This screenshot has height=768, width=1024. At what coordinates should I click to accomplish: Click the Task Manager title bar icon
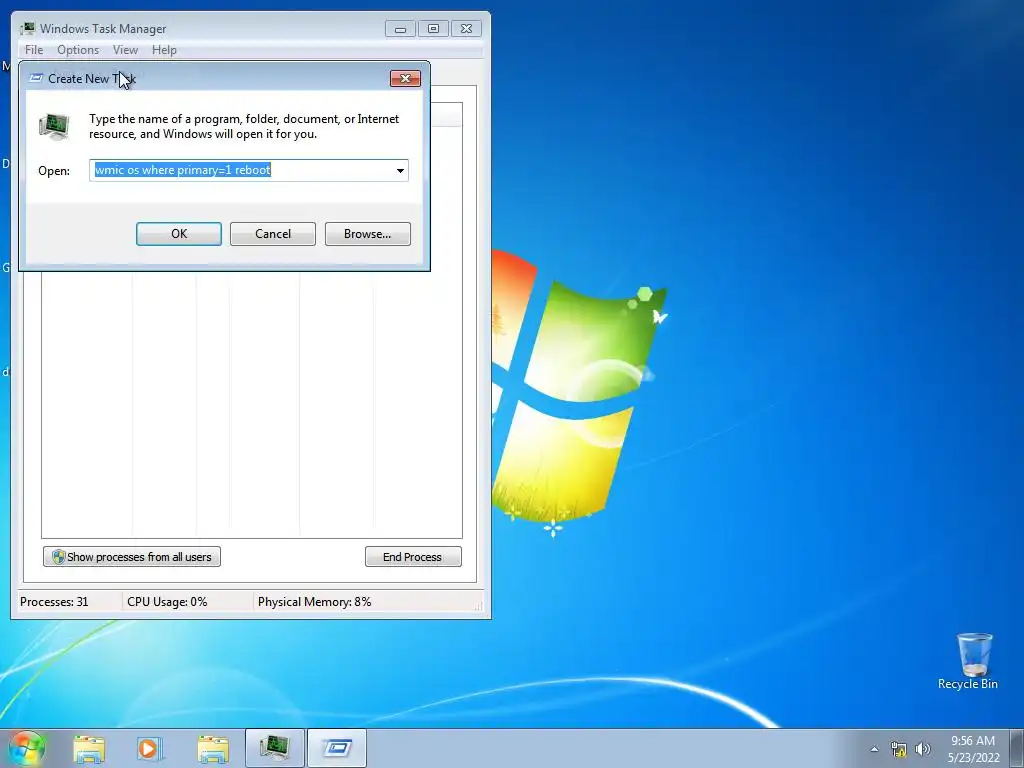click(x=27, y=29)
